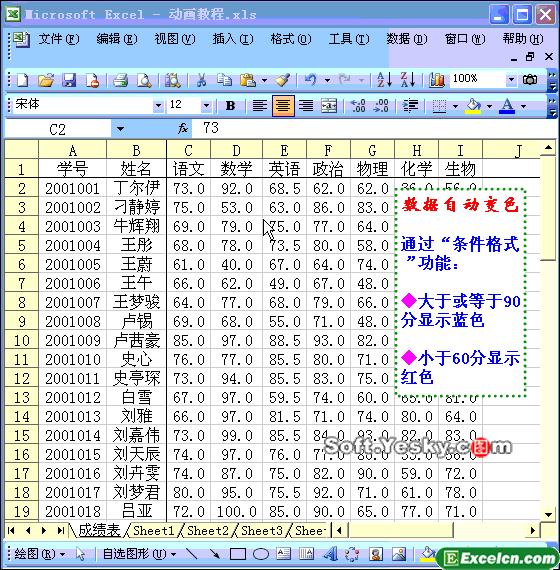The height and width of the screenshot is (570, 560).
Task: Switch to the Sheet1 tab
Action: tap(154, 531)
